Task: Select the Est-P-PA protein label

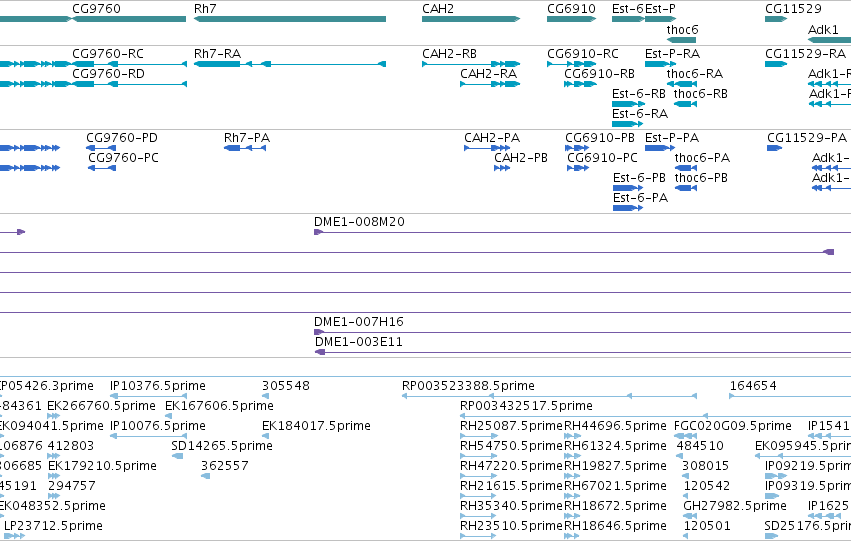Action: (672, 138)
